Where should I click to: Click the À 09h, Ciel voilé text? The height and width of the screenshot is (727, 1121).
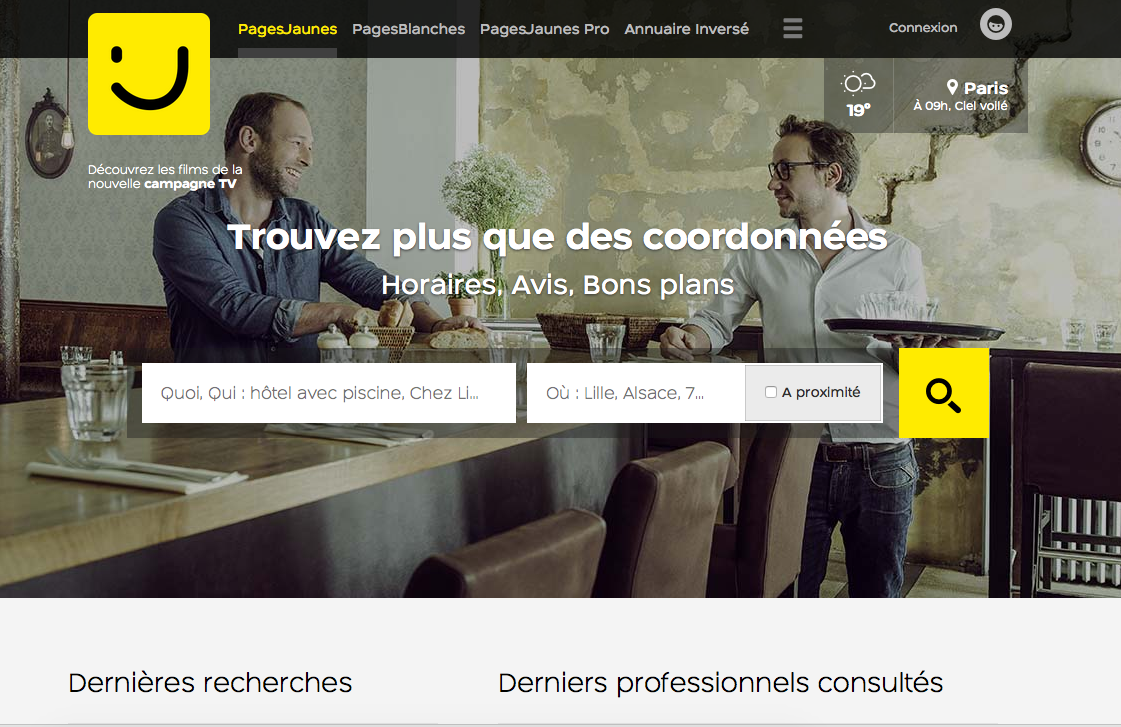[x=960, y=106]
